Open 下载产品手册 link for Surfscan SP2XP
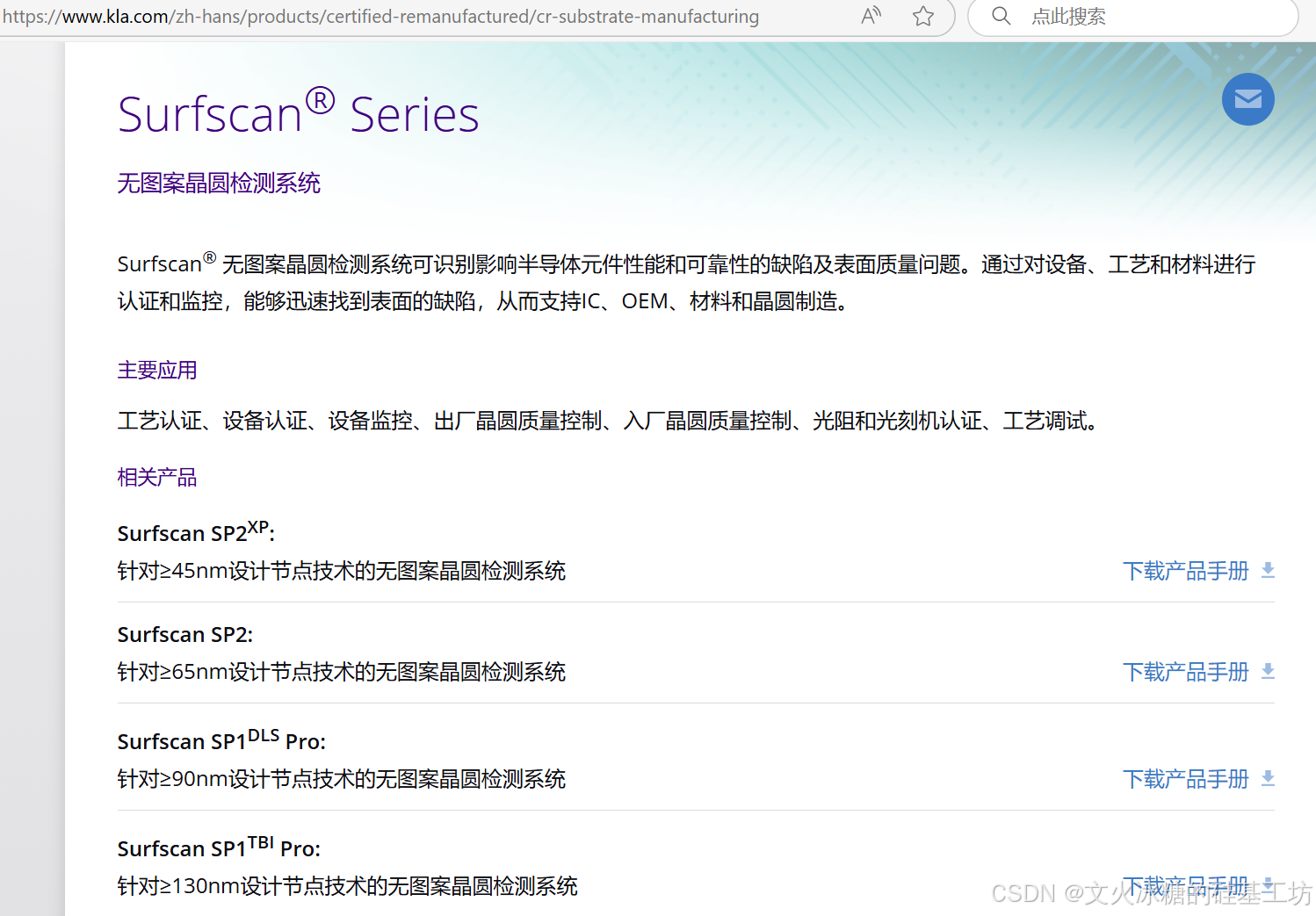 1185,571
